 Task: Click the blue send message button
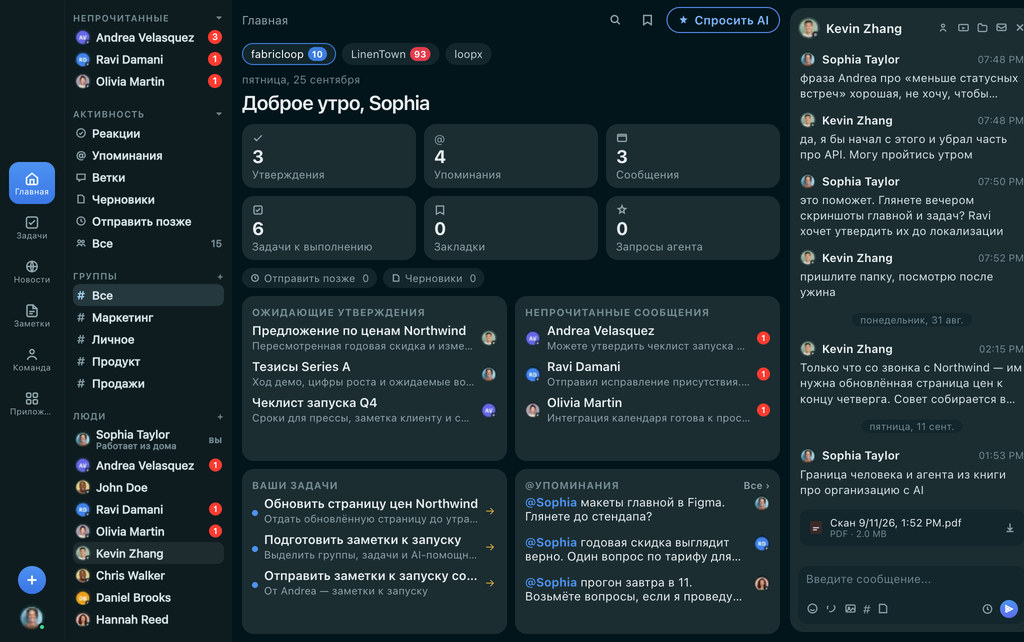click(x=1008, y=609)
